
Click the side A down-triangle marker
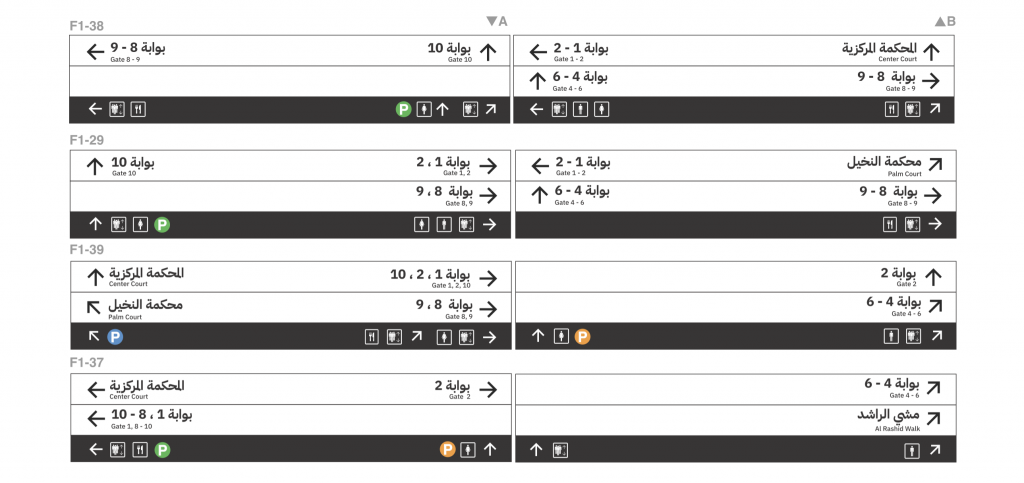[491, 21]
